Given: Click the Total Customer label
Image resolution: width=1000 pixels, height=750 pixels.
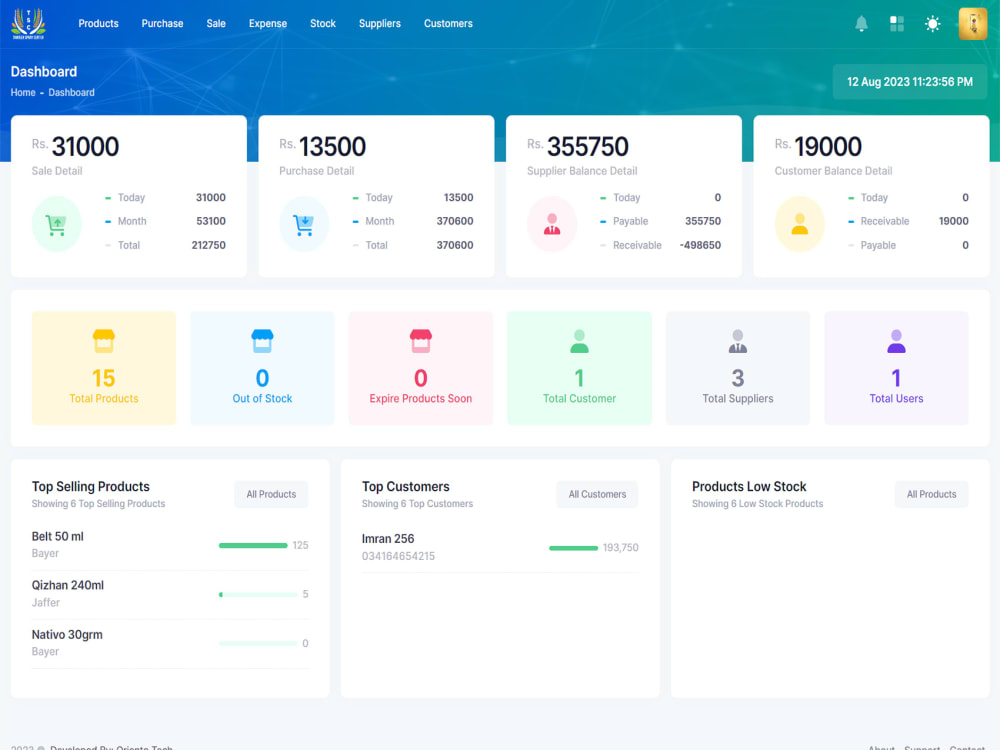Looking at the screenshot, I should (579, 399).
